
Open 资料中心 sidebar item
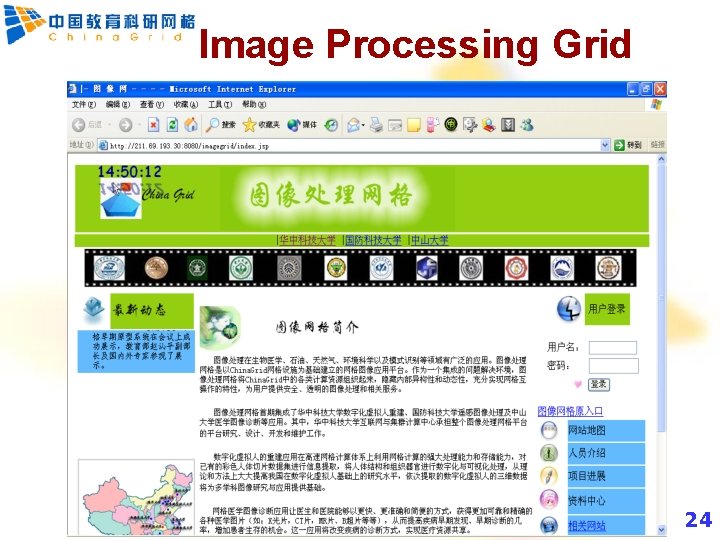pyautogui.click(x=606, y=501)
